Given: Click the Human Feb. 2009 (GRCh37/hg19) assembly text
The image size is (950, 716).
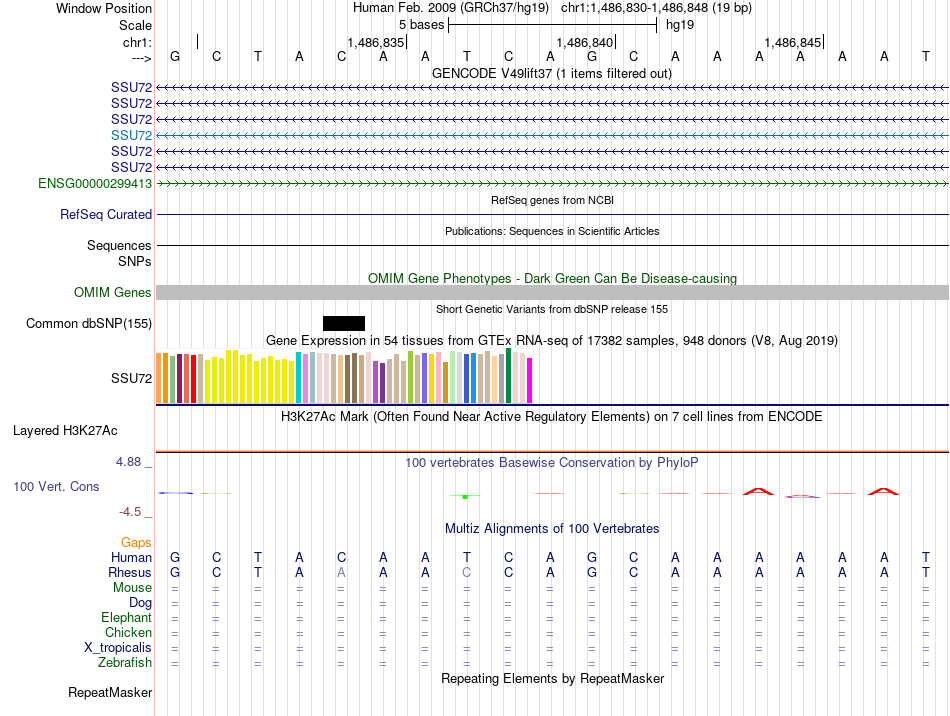Looking at the screenshot, I should [451, 8].
